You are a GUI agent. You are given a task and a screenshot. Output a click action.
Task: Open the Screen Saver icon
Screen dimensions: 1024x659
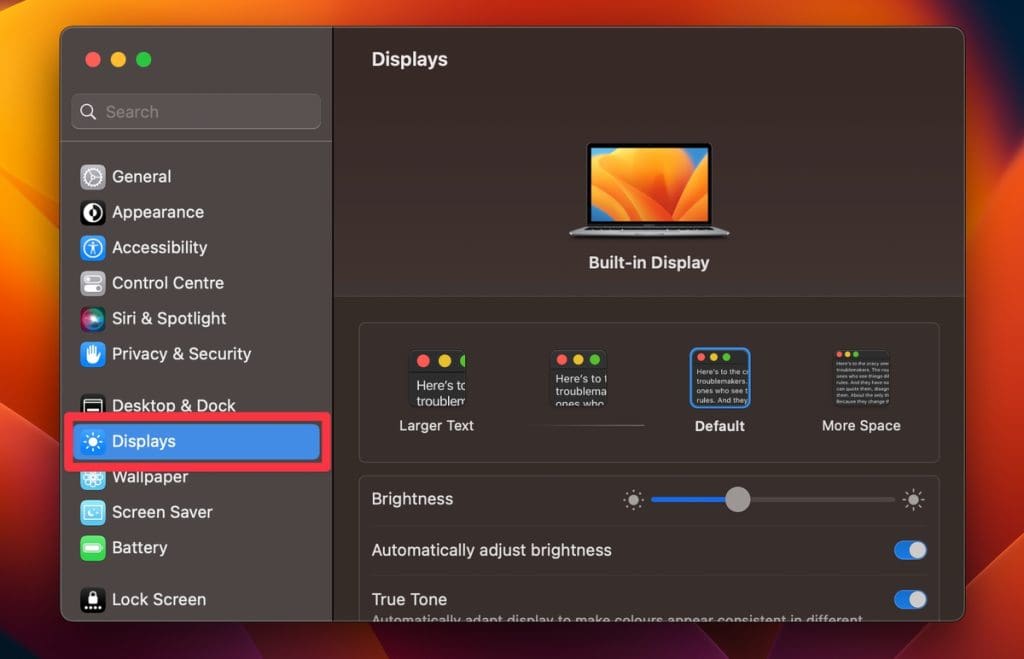click(93, 513)
